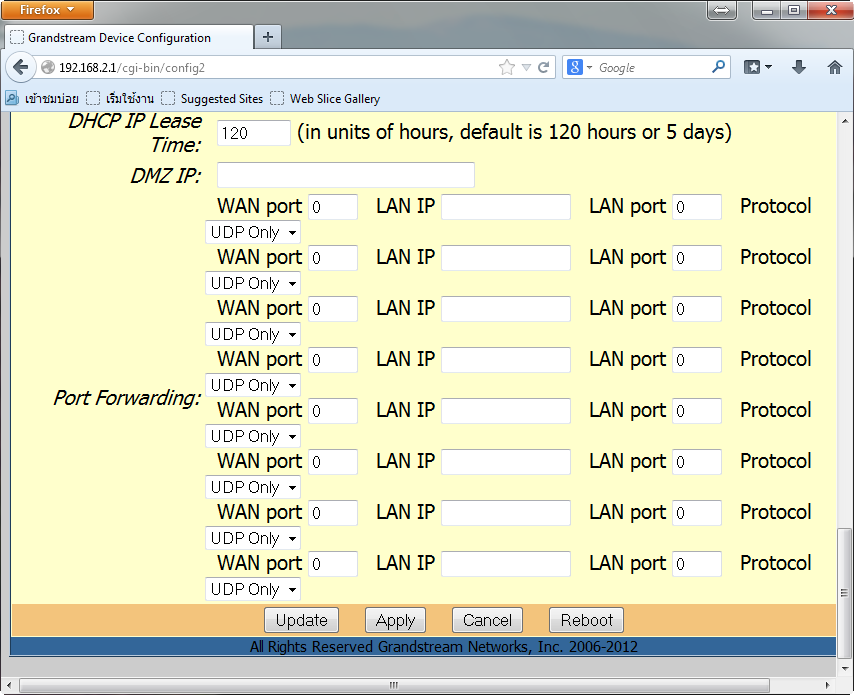Viewport: 854px width, 695px height.
Task: Click the vertical scrollbar up arrow
Action: point(845,120)
